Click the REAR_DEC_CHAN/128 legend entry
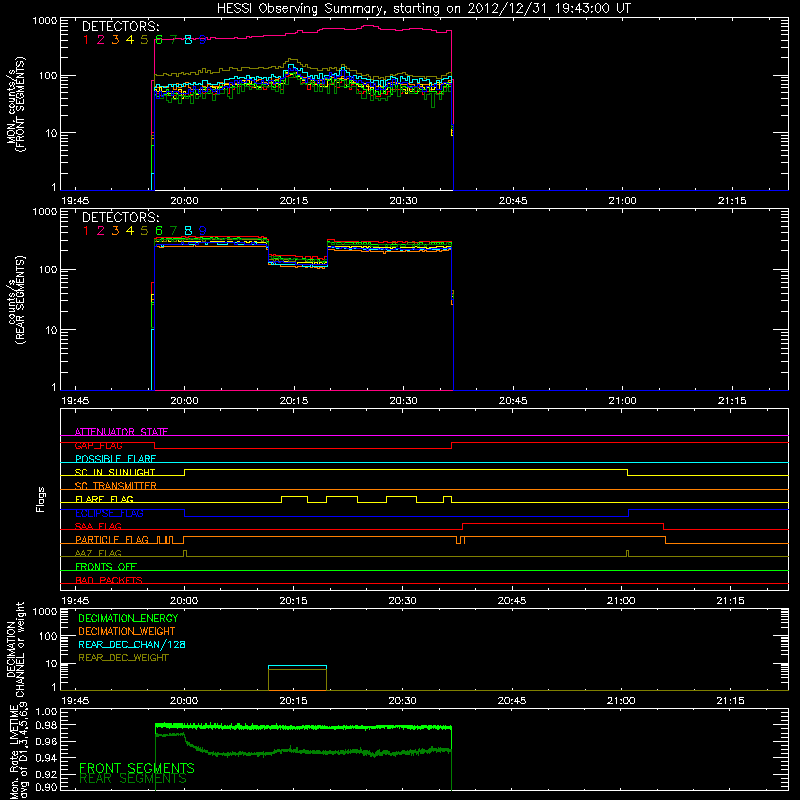Image resolution: width=800 pixels, height=800 pixels. point(132,644)
